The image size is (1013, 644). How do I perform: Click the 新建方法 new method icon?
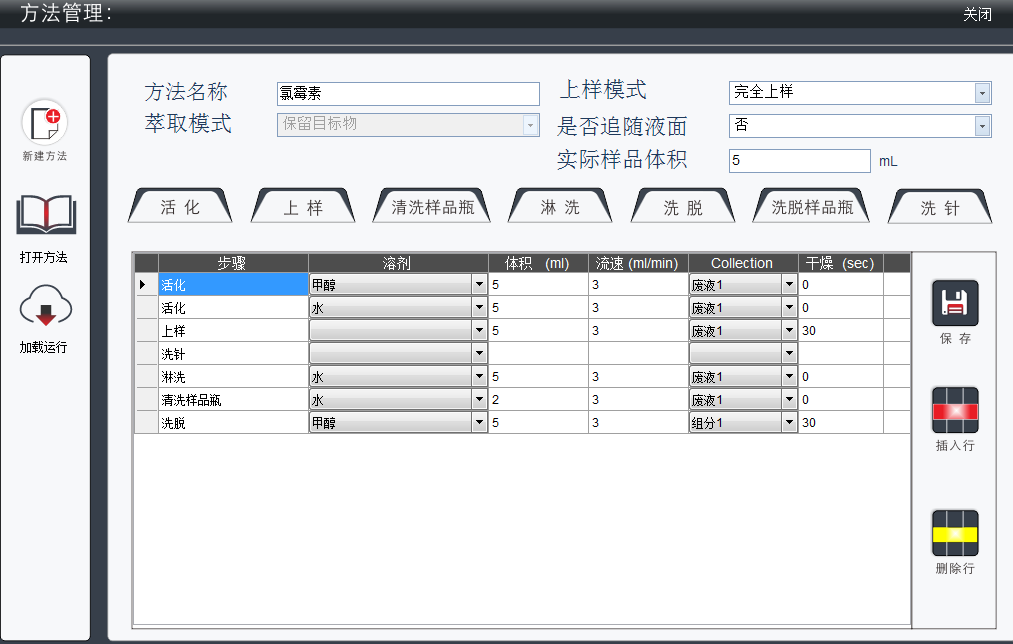(44, 123)
